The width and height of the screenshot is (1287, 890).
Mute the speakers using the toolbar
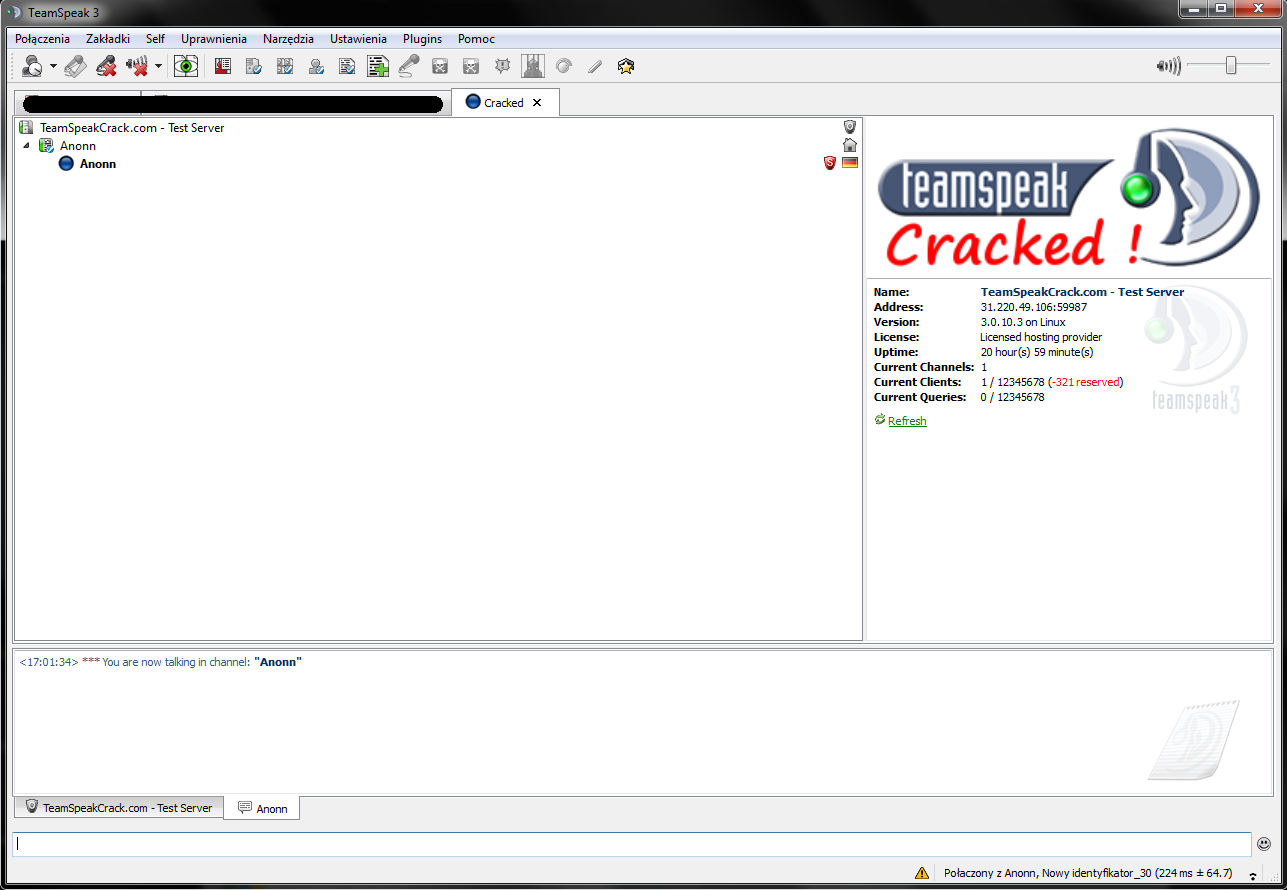138,66
